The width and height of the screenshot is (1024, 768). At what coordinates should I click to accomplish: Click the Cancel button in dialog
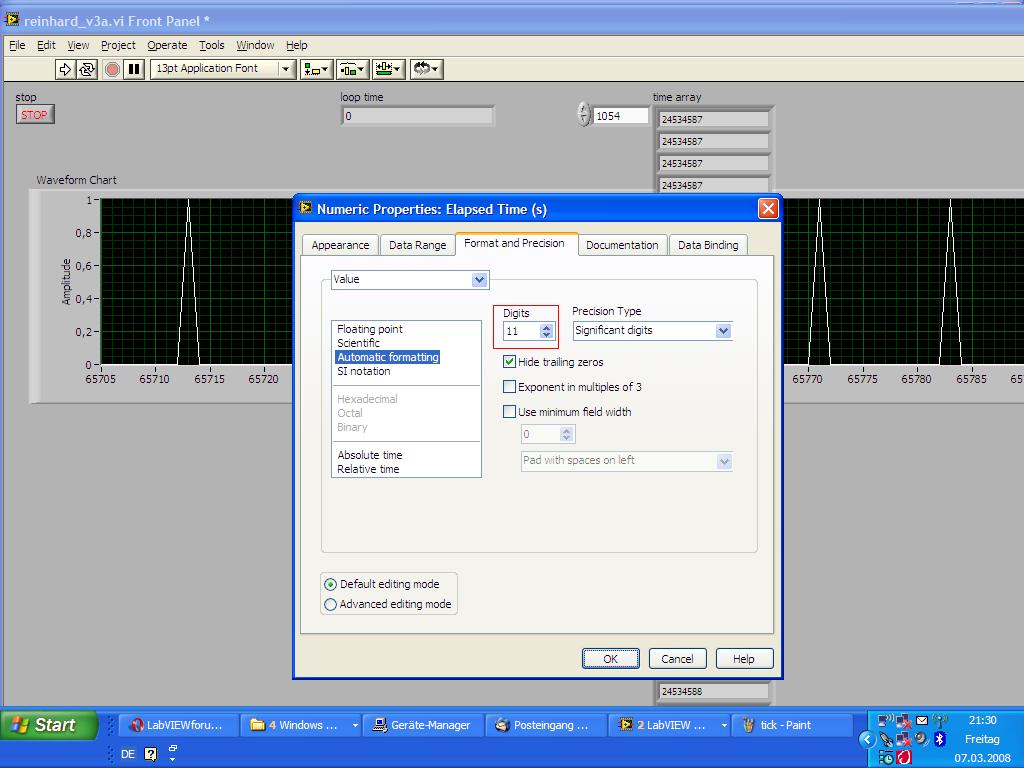(x=677, y=658)
